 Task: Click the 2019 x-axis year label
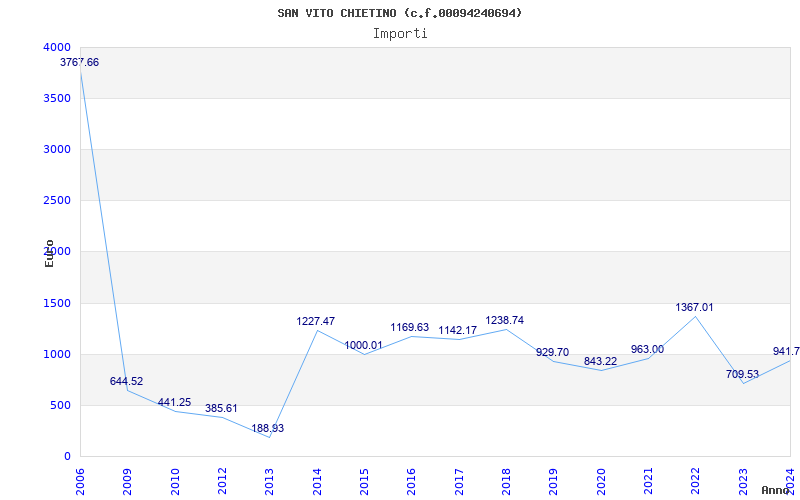(x=553, y=480)
